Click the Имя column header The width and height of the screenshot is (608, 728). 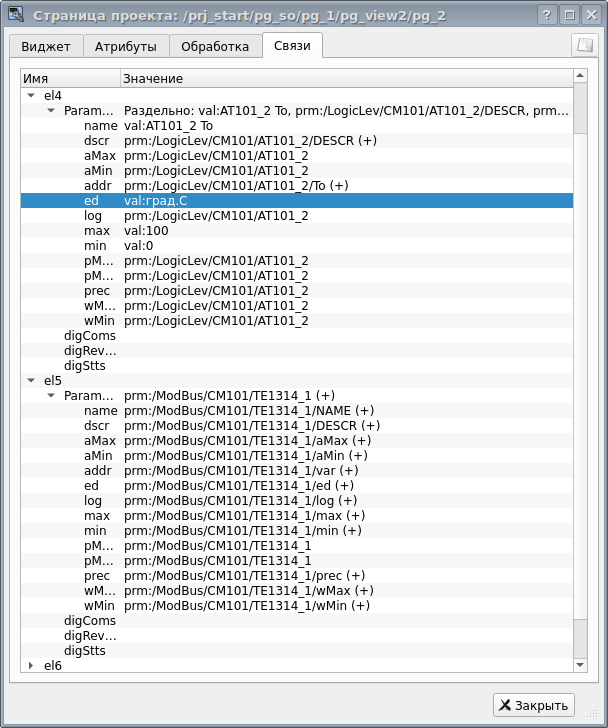pyautogui.click(x=70, y=78)
